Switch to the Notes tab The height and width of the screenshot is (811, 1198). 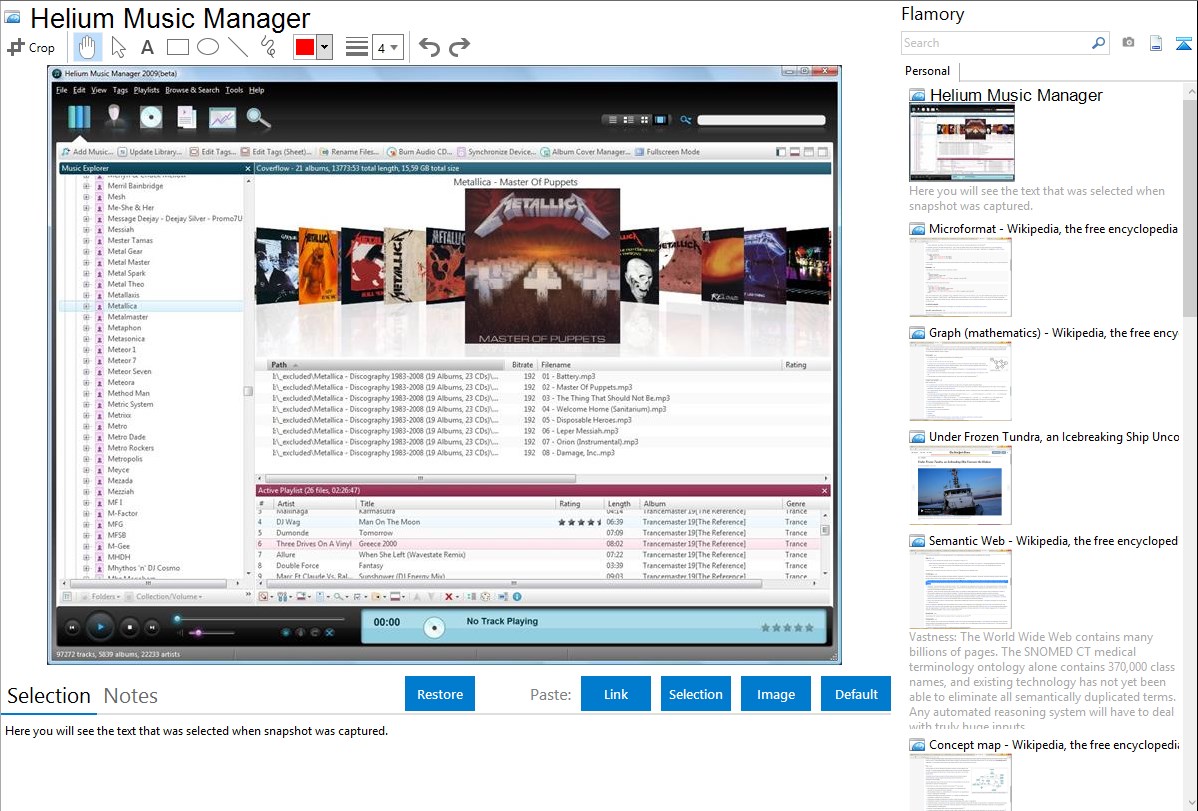coord(131,696)
